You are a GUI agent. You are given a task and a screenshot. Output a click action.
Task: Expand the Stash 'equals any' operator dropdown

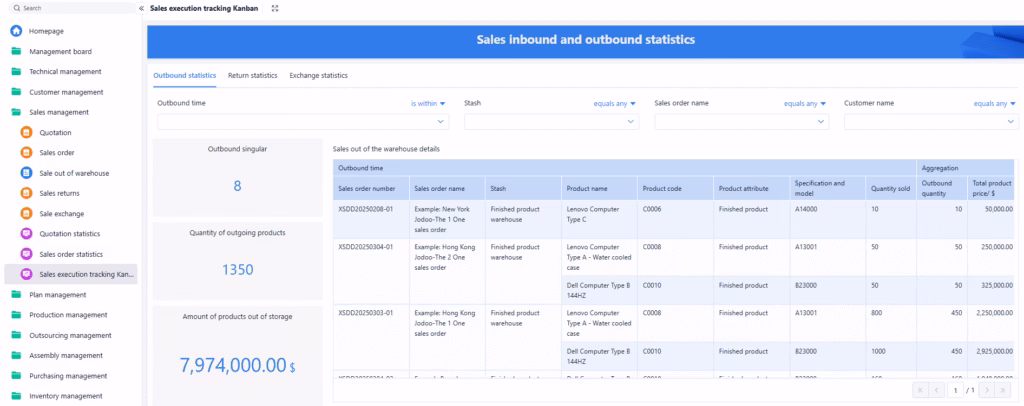coord(614,103)
